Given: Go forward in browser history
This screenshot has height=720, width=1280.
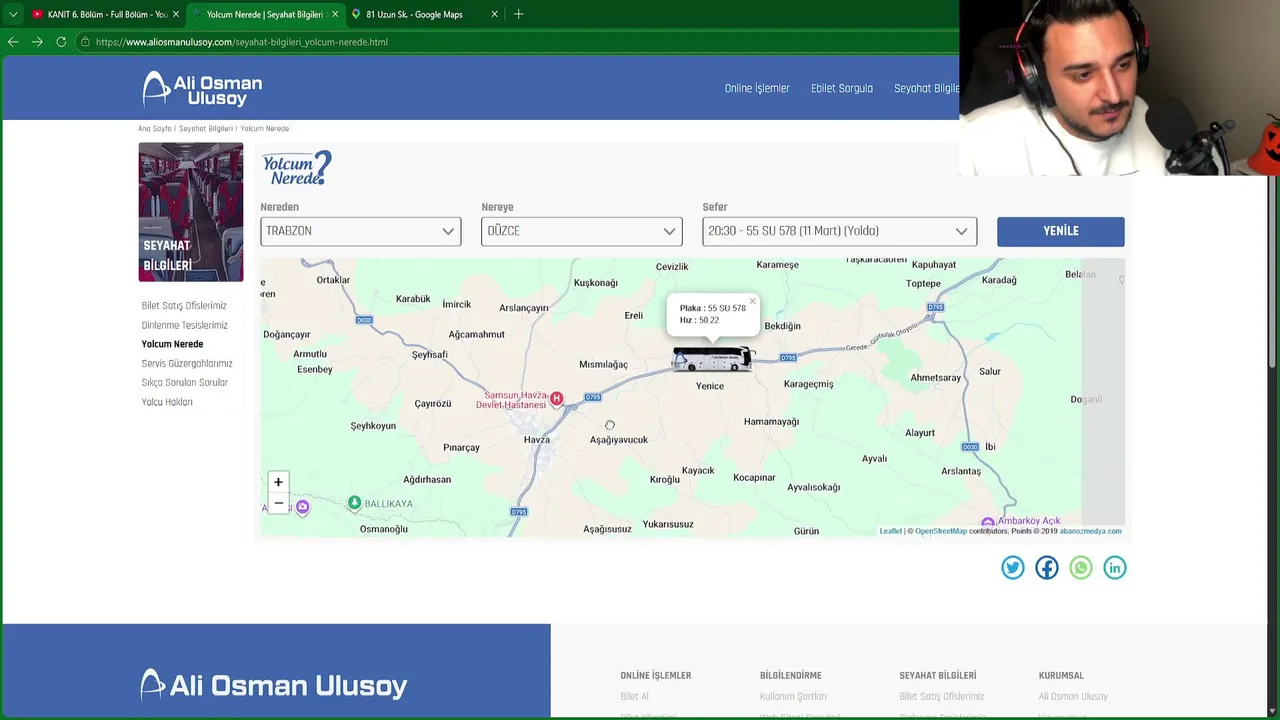Looking at the screenshot, I should [x=37, y=42].
